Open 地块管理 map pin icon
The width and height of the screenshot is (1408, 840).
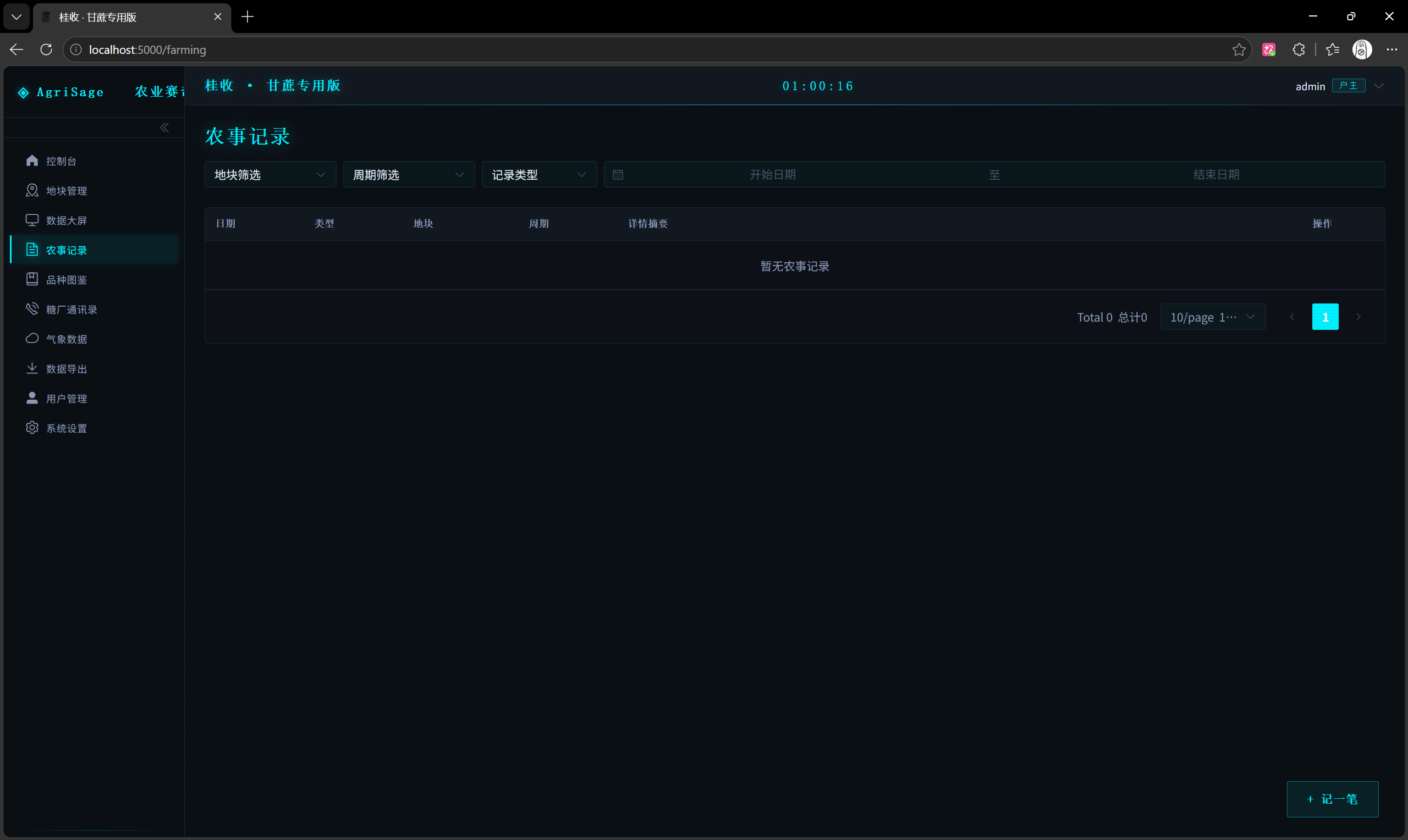point(32,191)
